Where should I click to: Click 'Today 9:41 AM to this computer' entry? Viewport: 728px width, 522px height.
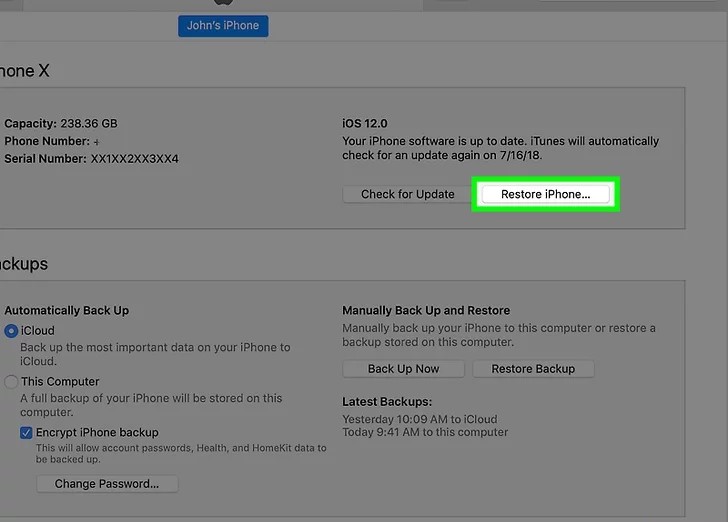click(x=425, y=432)
